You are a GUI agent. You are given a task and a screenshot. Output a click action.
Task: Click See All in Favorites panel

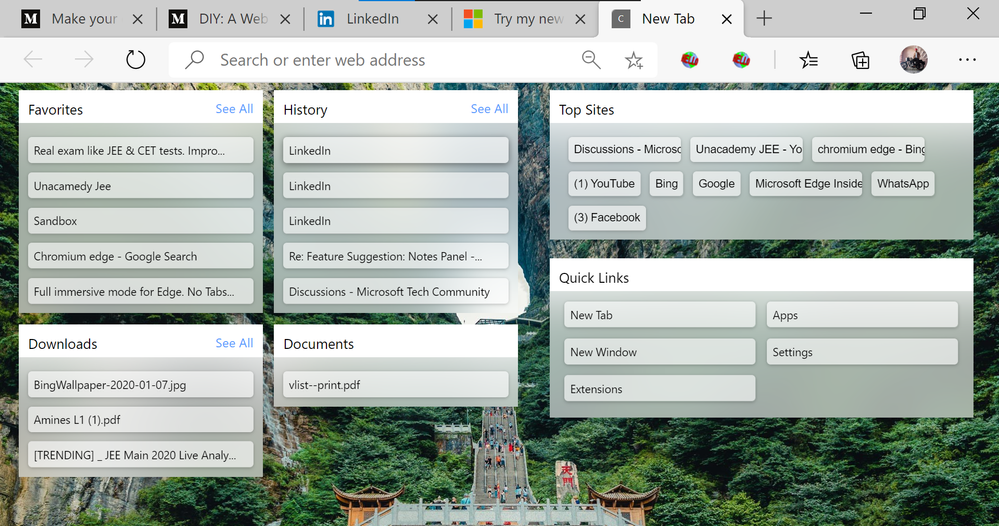pyautogui.click(x=234, y=109)
